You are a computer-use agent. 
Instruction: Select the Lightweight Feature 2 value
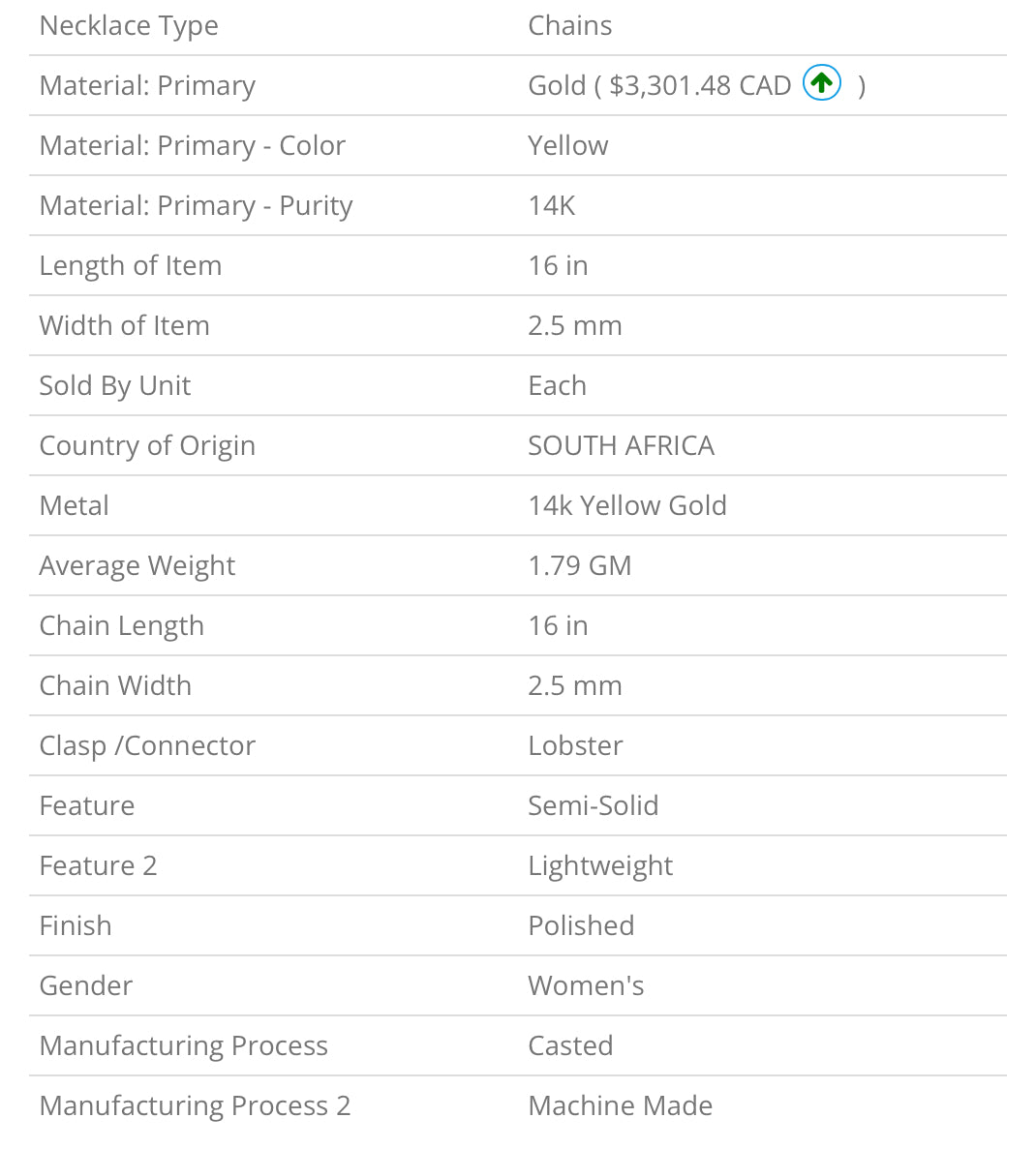tap(600, 867)
